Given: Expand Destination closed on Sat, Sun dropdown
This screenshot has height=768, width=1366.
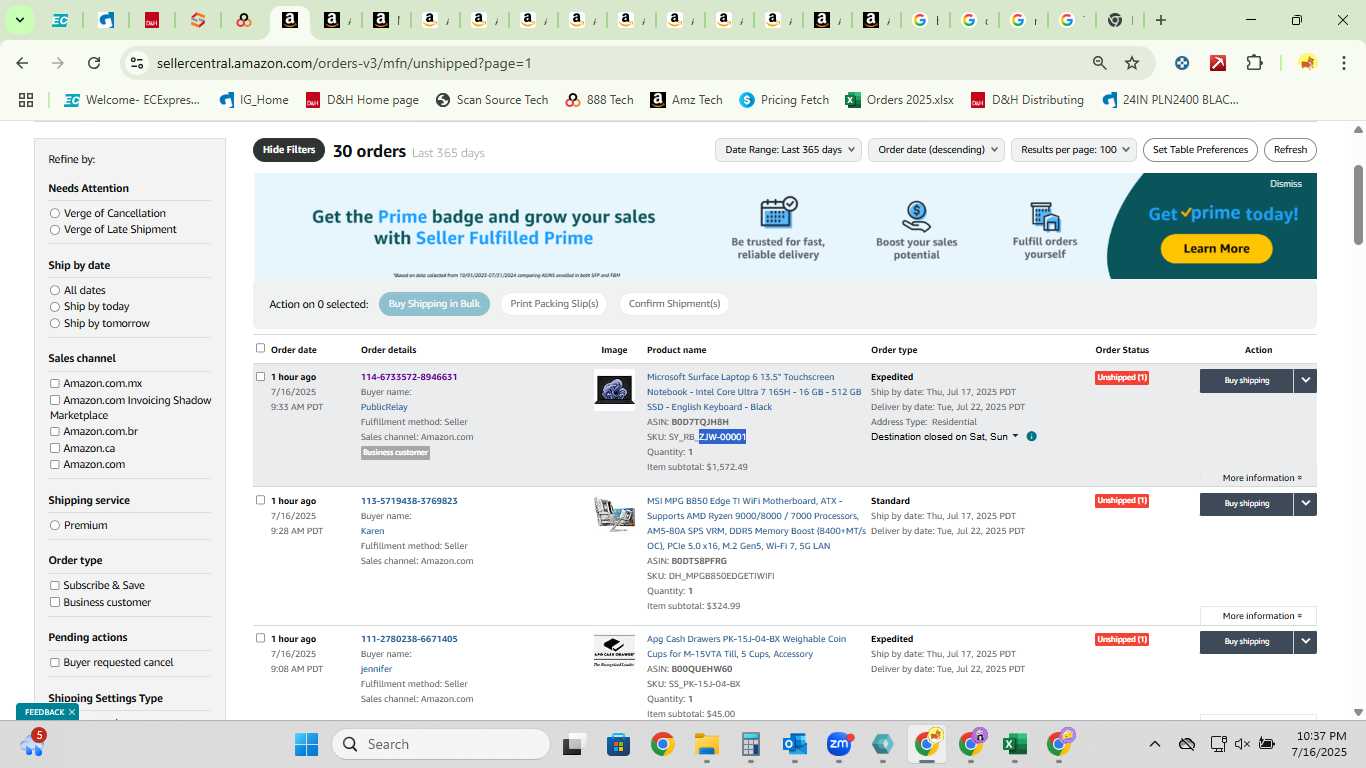Looking at the screenshot, I should (945, 437).
